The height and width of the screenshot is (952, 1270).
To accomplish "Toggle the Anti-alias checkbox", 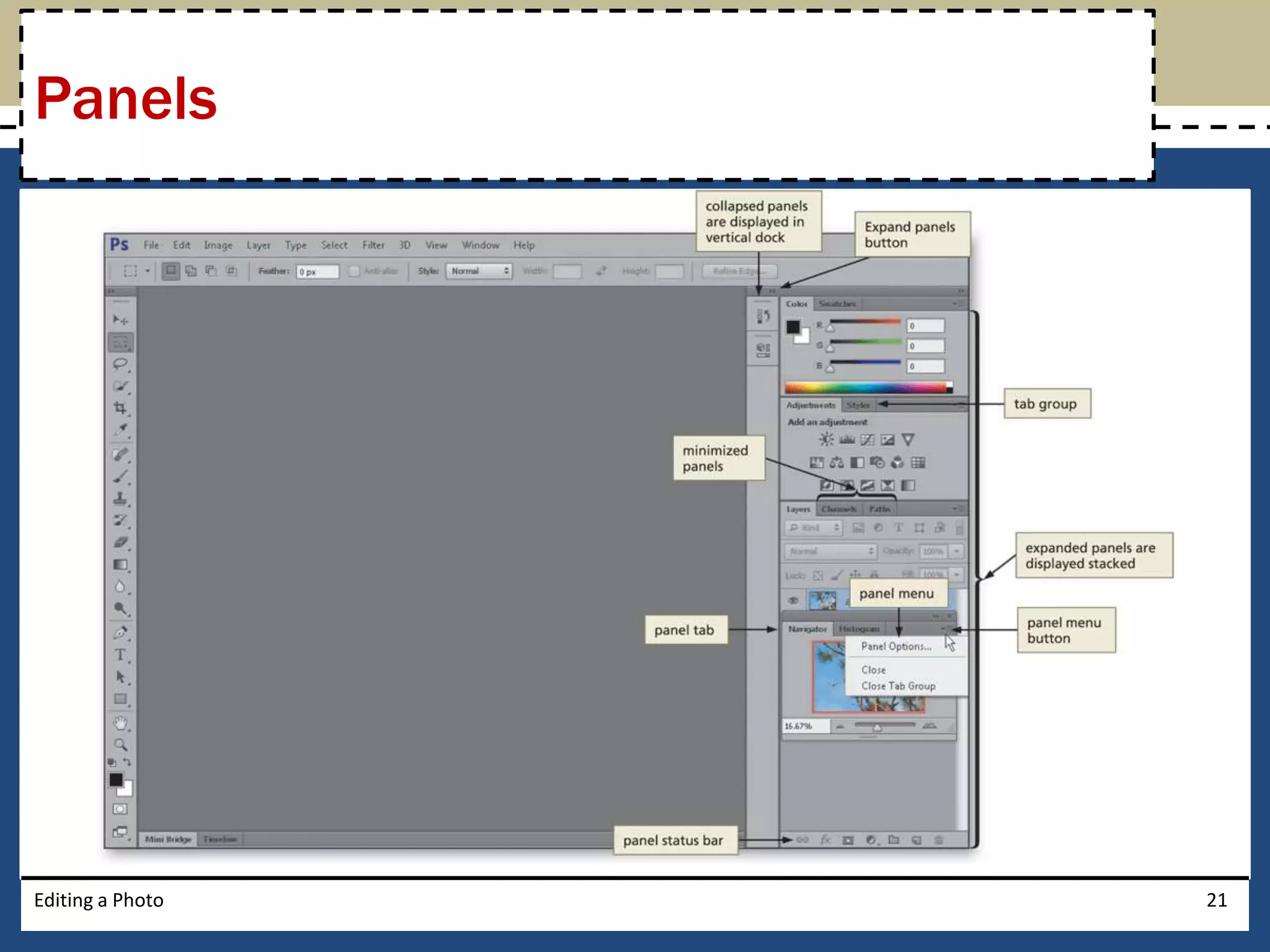I will [x=354, y=271].
